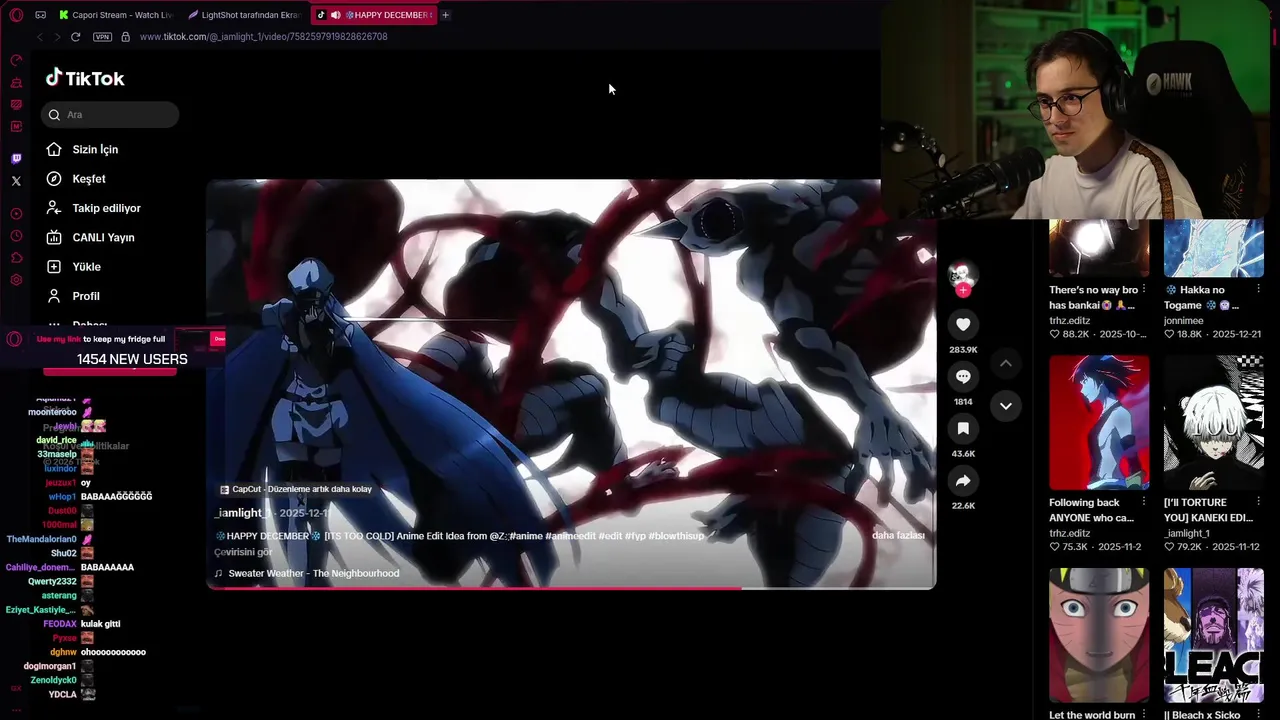
Task: Open Takip ediliyor feed
Action: point(94,208)
